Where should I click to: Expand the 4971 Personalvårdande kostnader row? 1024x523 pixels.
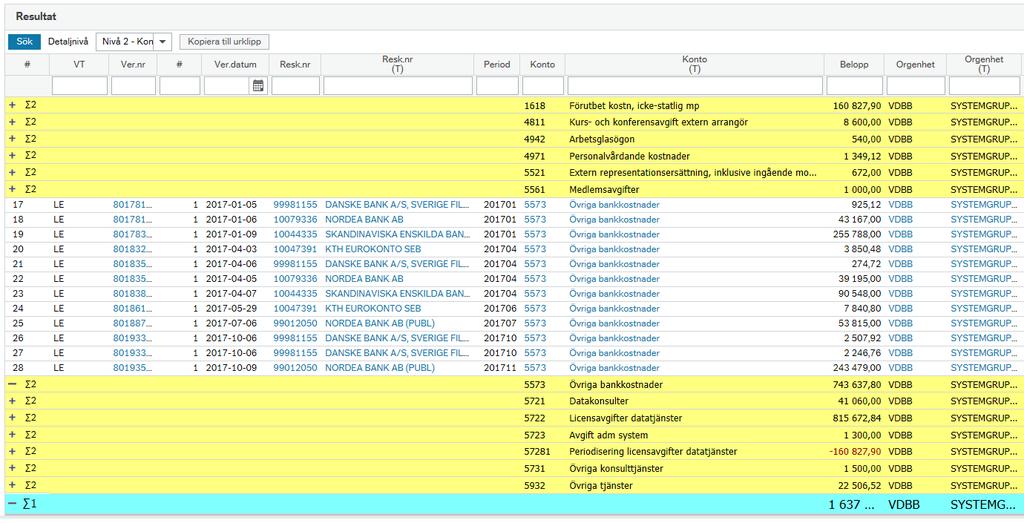pyautogui.click(x=12, y=155)
